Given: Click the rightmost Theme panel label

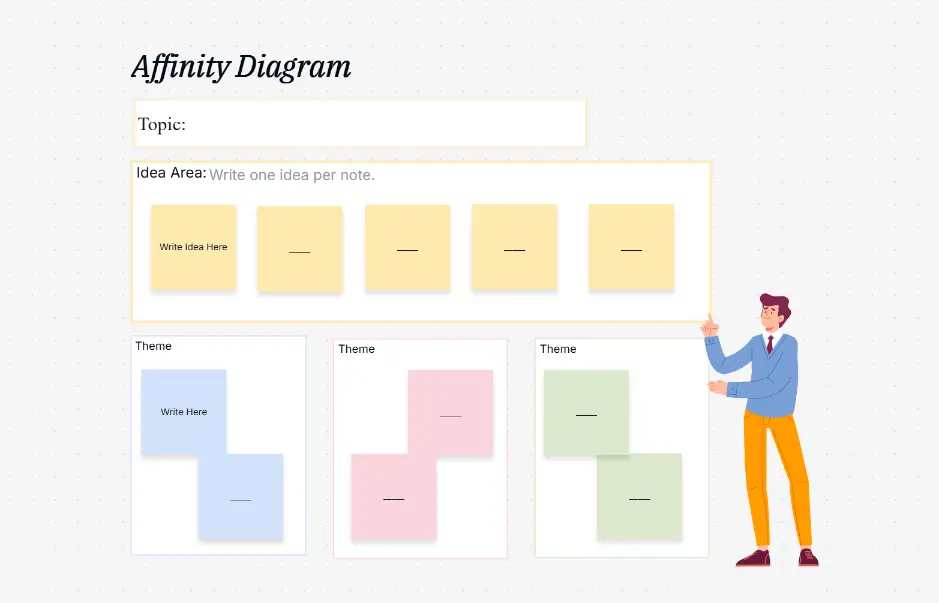Looking at the screenshot, I should pyautogui.click(x=557, y=349).
